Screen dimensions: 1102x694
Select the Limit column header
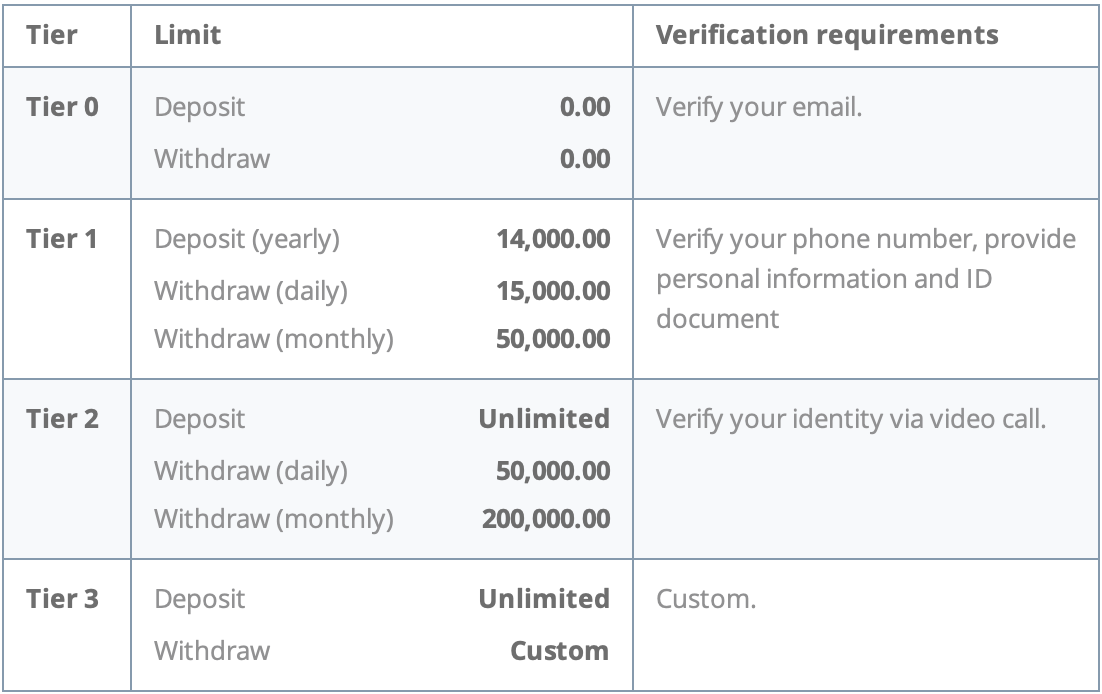(188, 34)
